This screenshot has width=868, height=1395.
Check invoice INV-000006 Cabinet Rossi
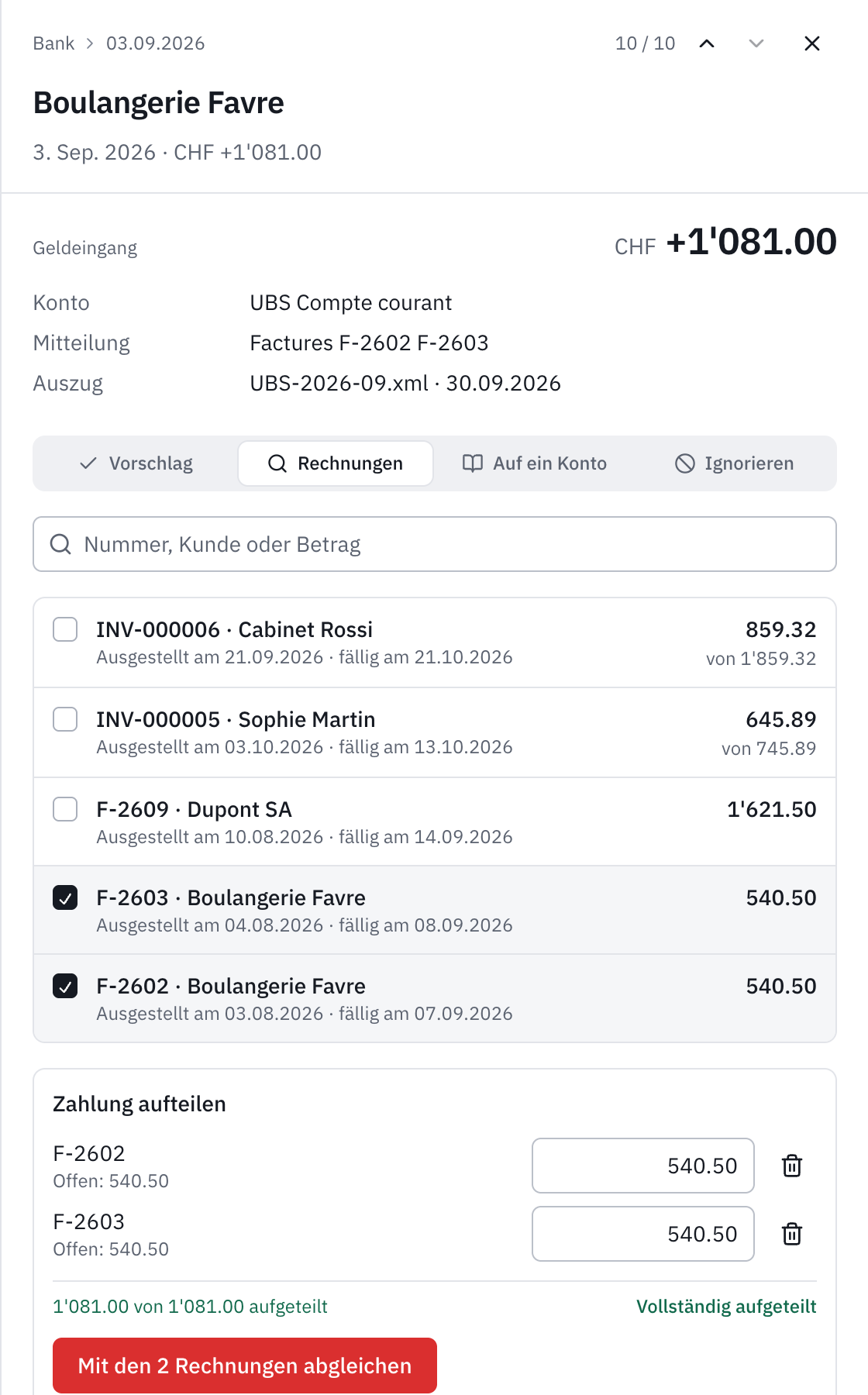[65, 629]
